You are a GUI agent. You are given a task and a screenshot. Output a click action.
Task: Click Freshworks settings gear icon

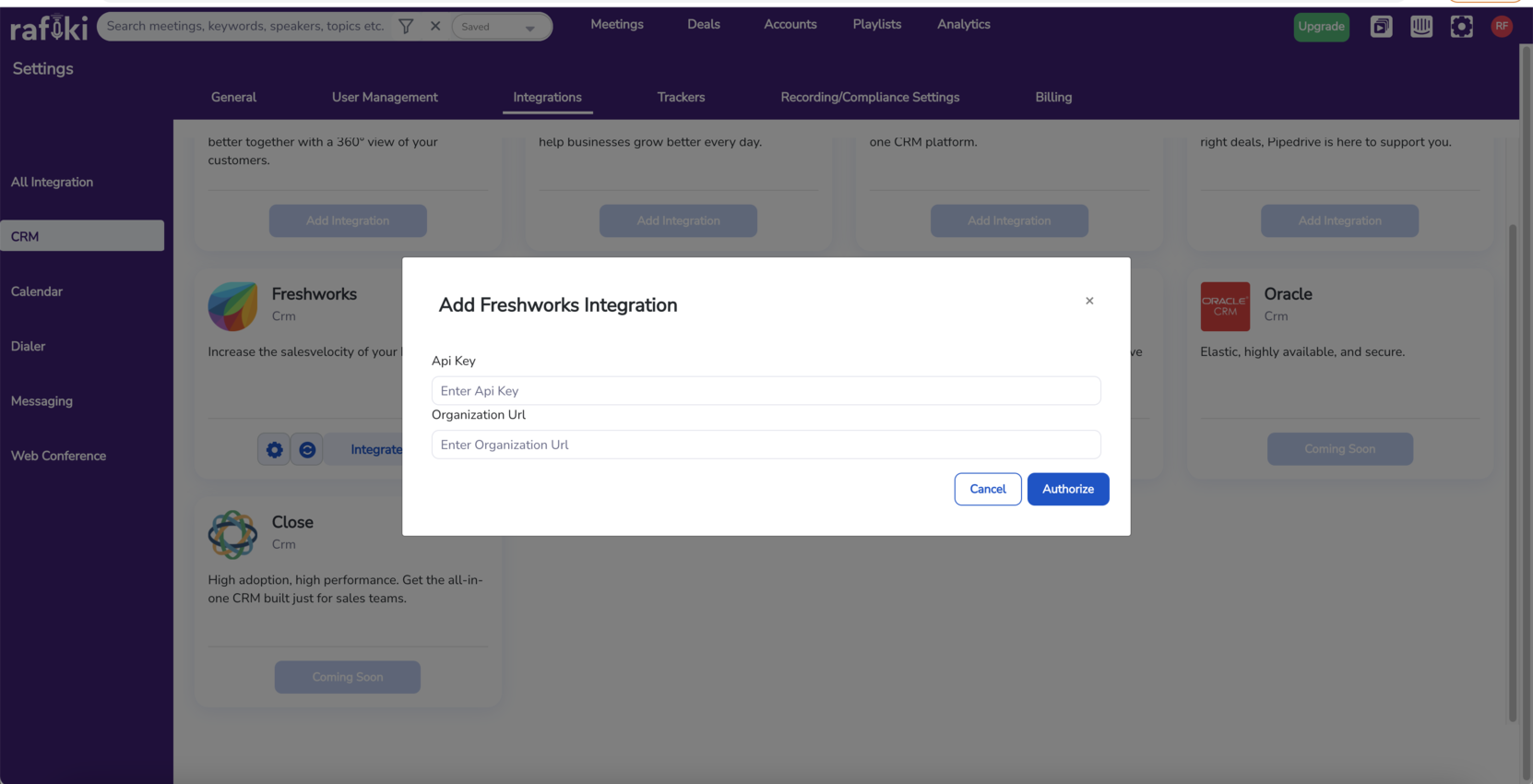pyautogui.click(x=274, y=449)
